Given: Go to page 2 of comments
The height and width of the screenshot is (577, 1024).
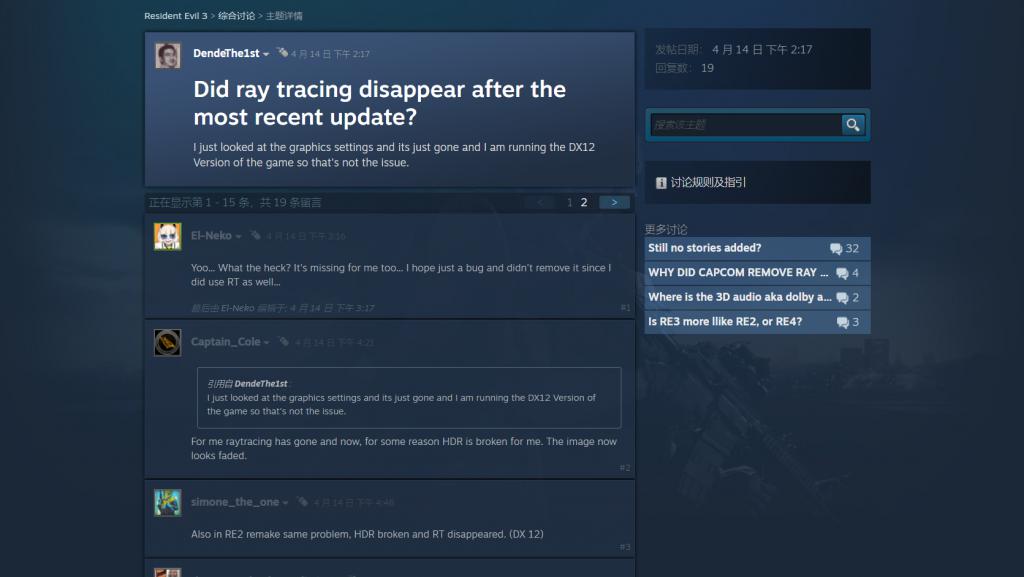Looking at the screenshot, I should [x=584, y=202].
